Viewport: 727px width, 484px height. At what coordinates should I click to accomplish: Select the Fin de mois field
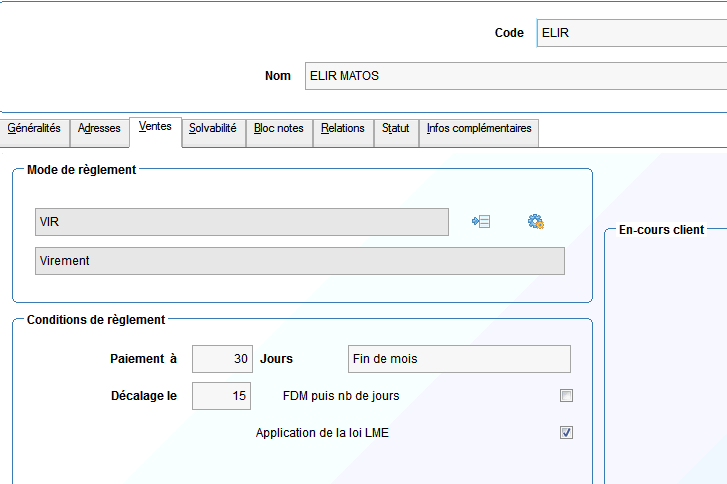458,359
